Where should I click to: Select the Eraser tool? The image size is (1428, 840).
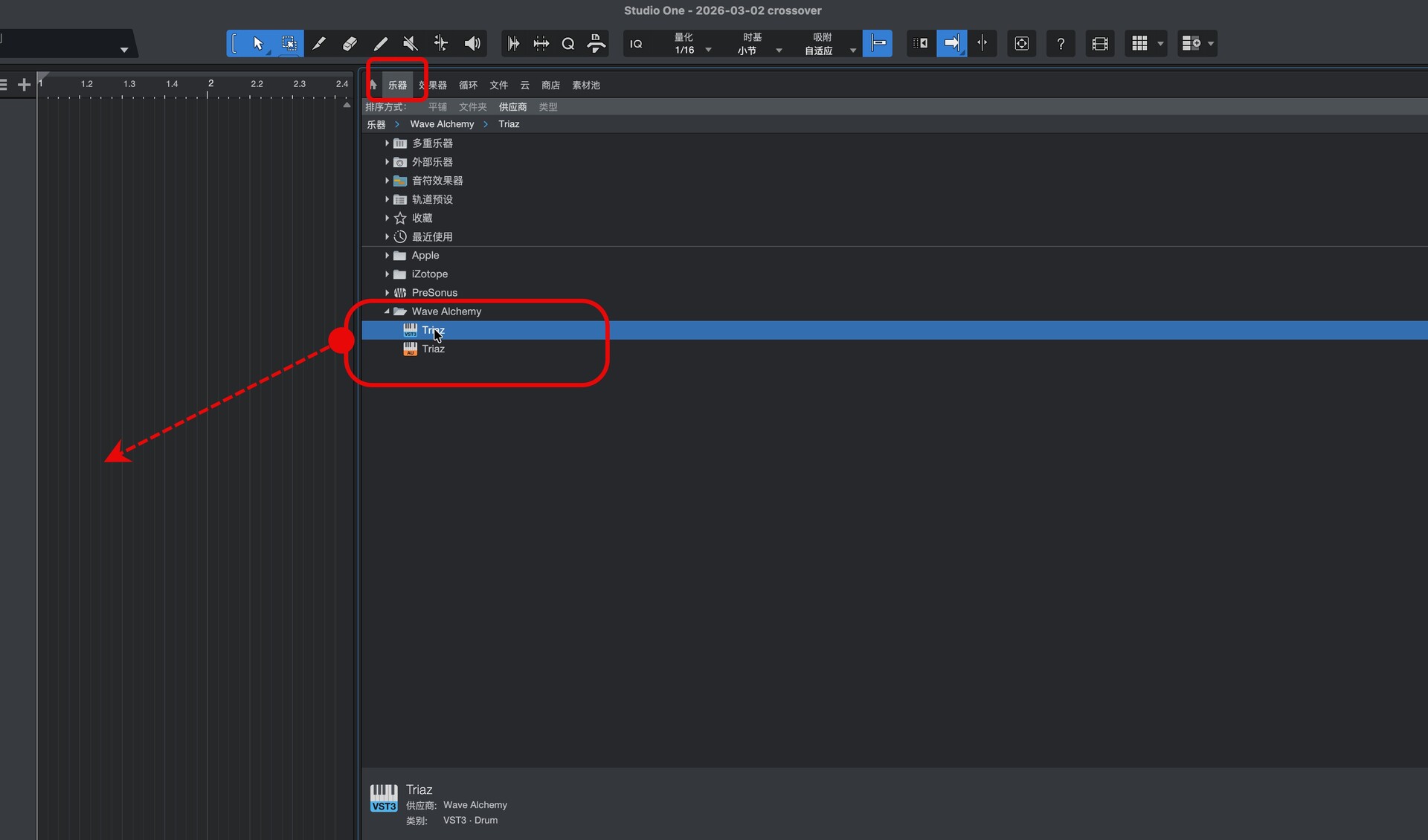(x=350, y=43)
